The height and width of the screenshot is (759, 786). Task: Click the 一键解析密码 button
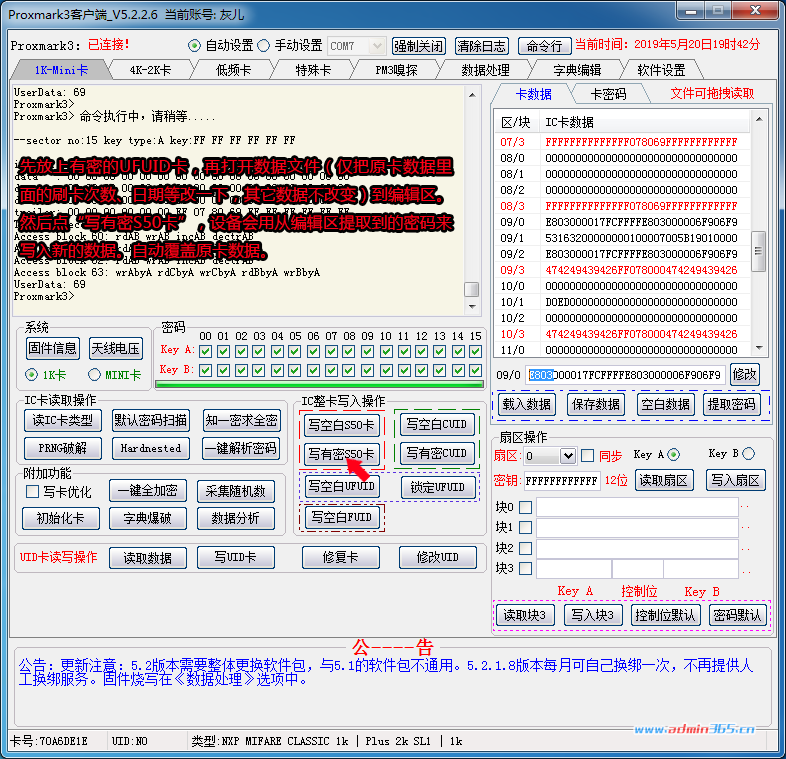(241, 448)
